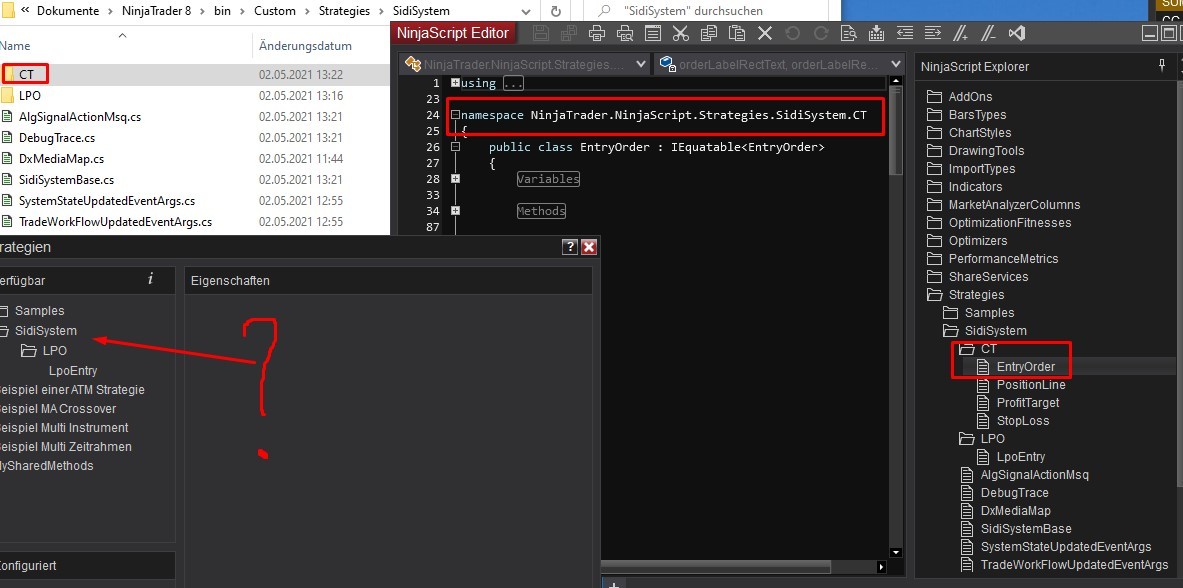Click the comment selection icon
Screen dimensions: 1183x588
click(x=960, y=32)
